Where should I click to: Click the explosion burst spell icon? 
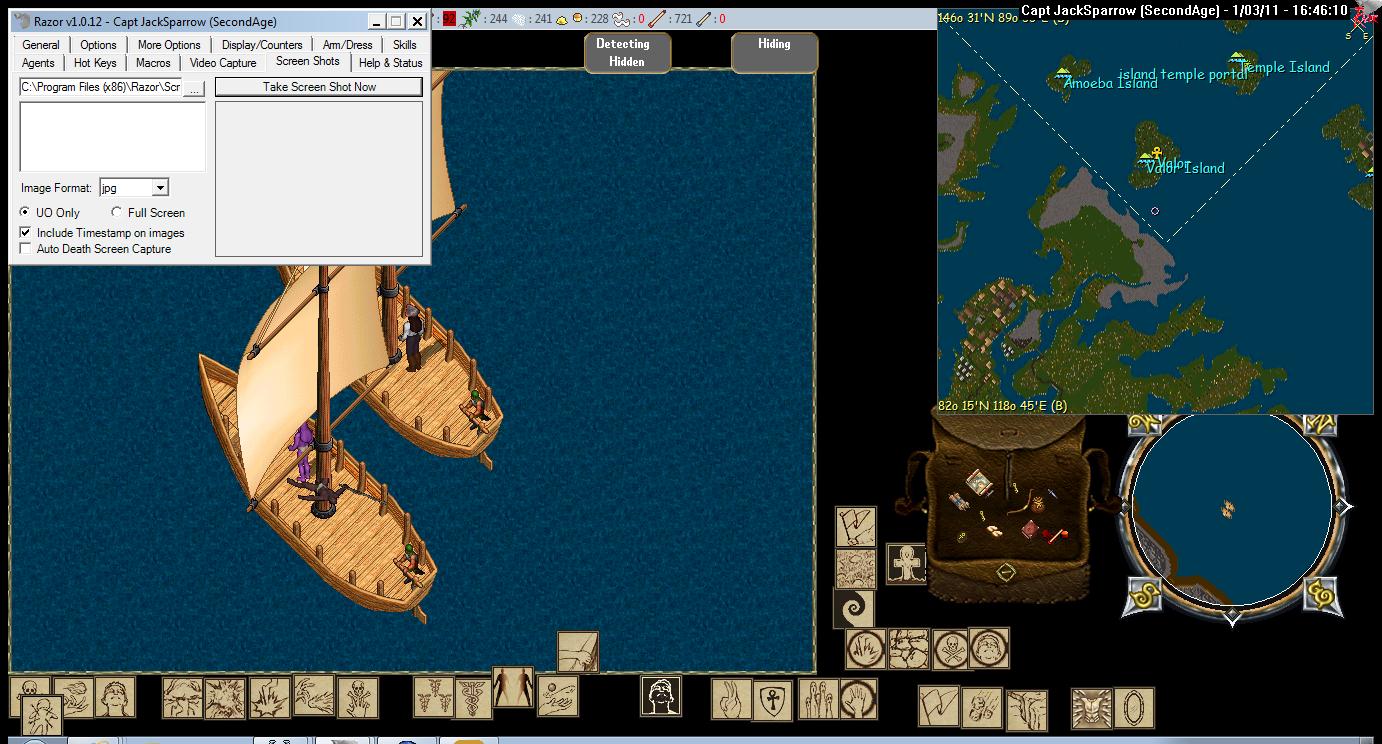click(x=225, y=698)
